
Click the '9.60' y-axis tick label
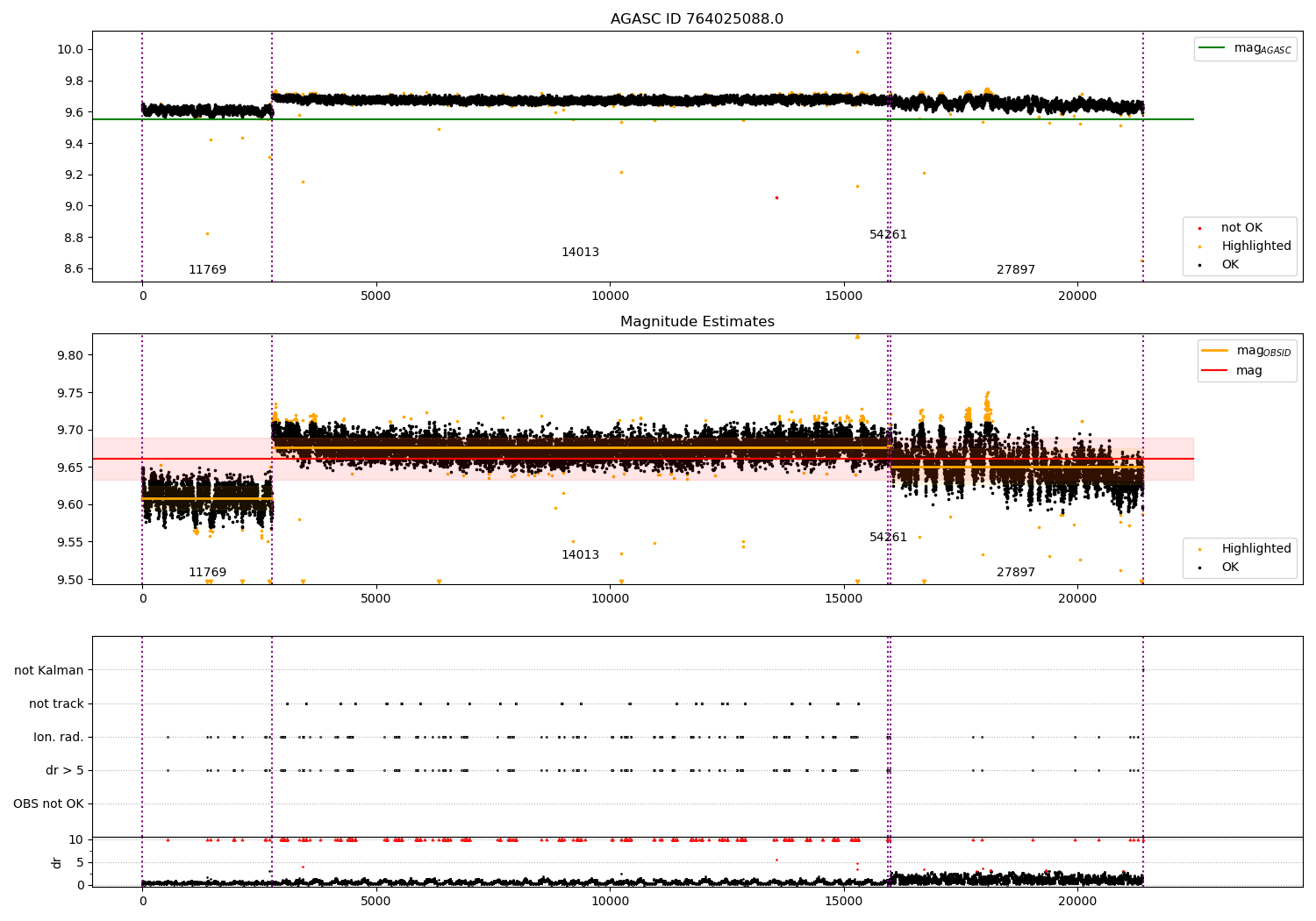[x=70, y=504]
